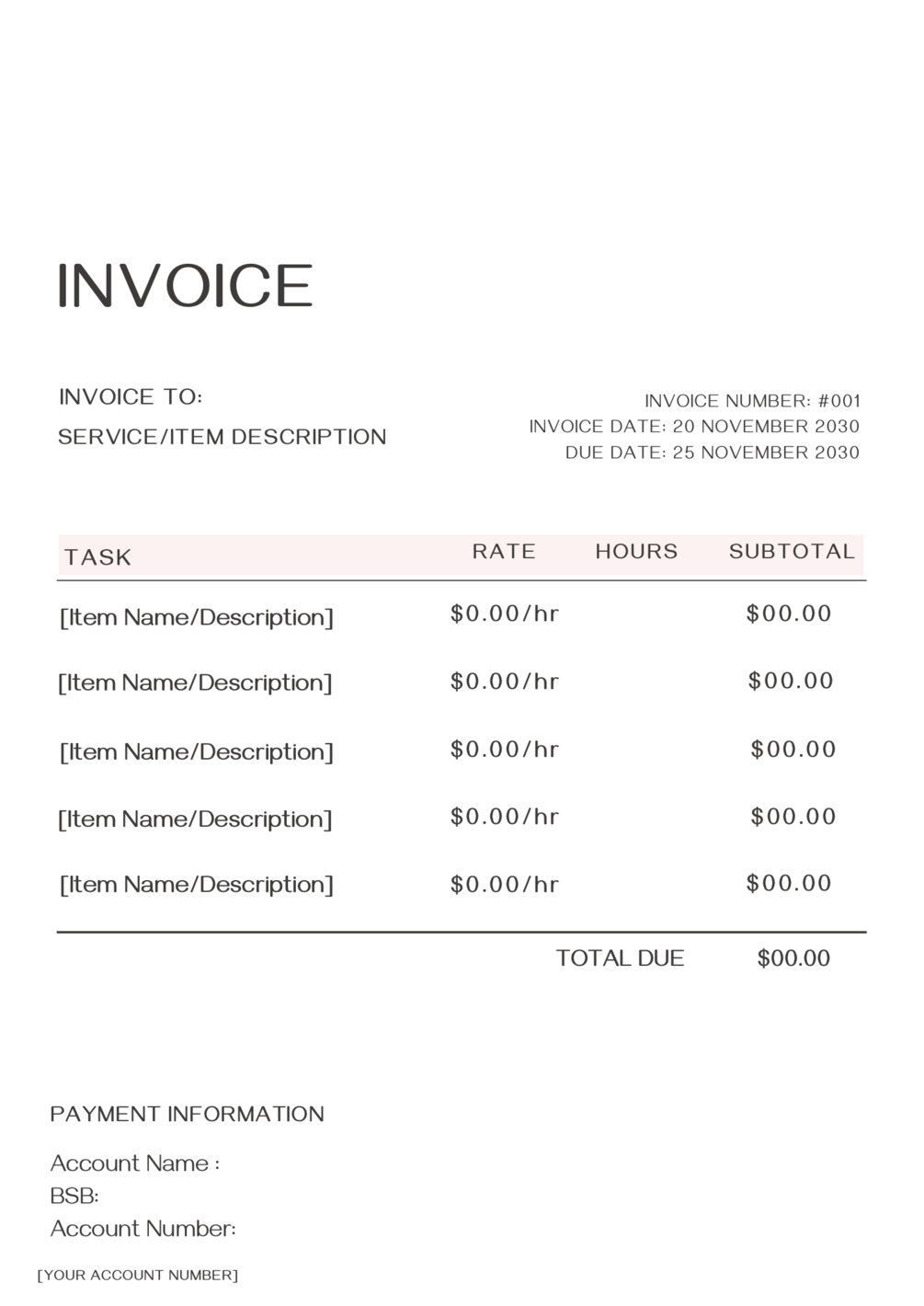Click the total due $00.00 amount

(x=793, y=958)
